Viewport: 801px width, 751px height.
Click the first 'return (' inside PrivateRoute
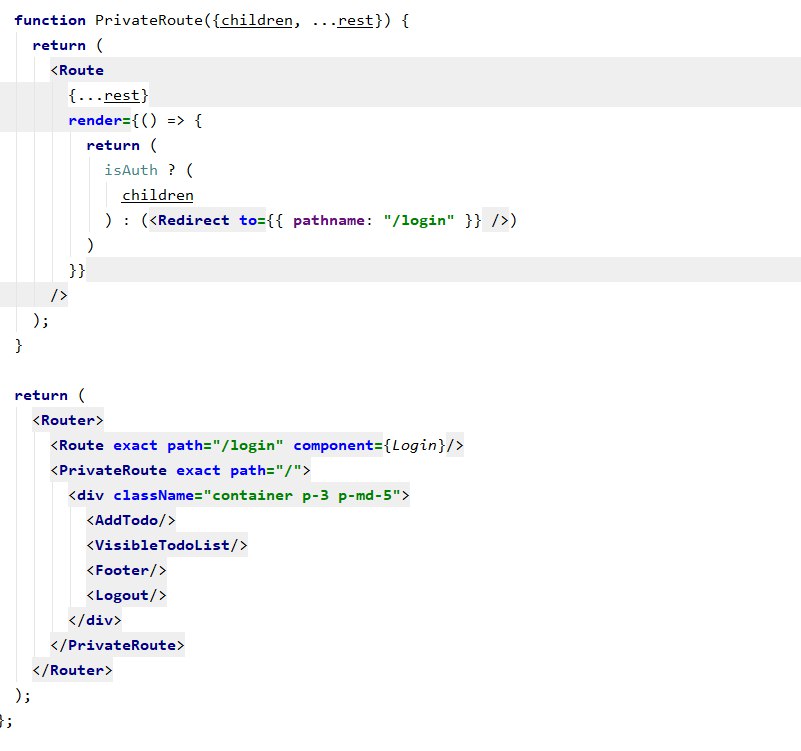68,45
